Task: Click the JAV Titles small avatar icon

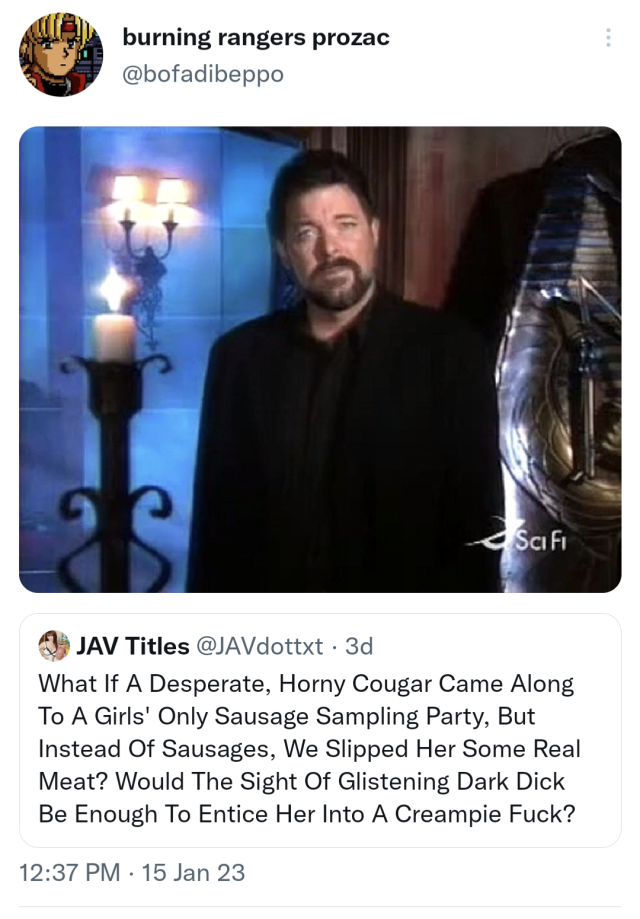Action: [x=54, y=646]
